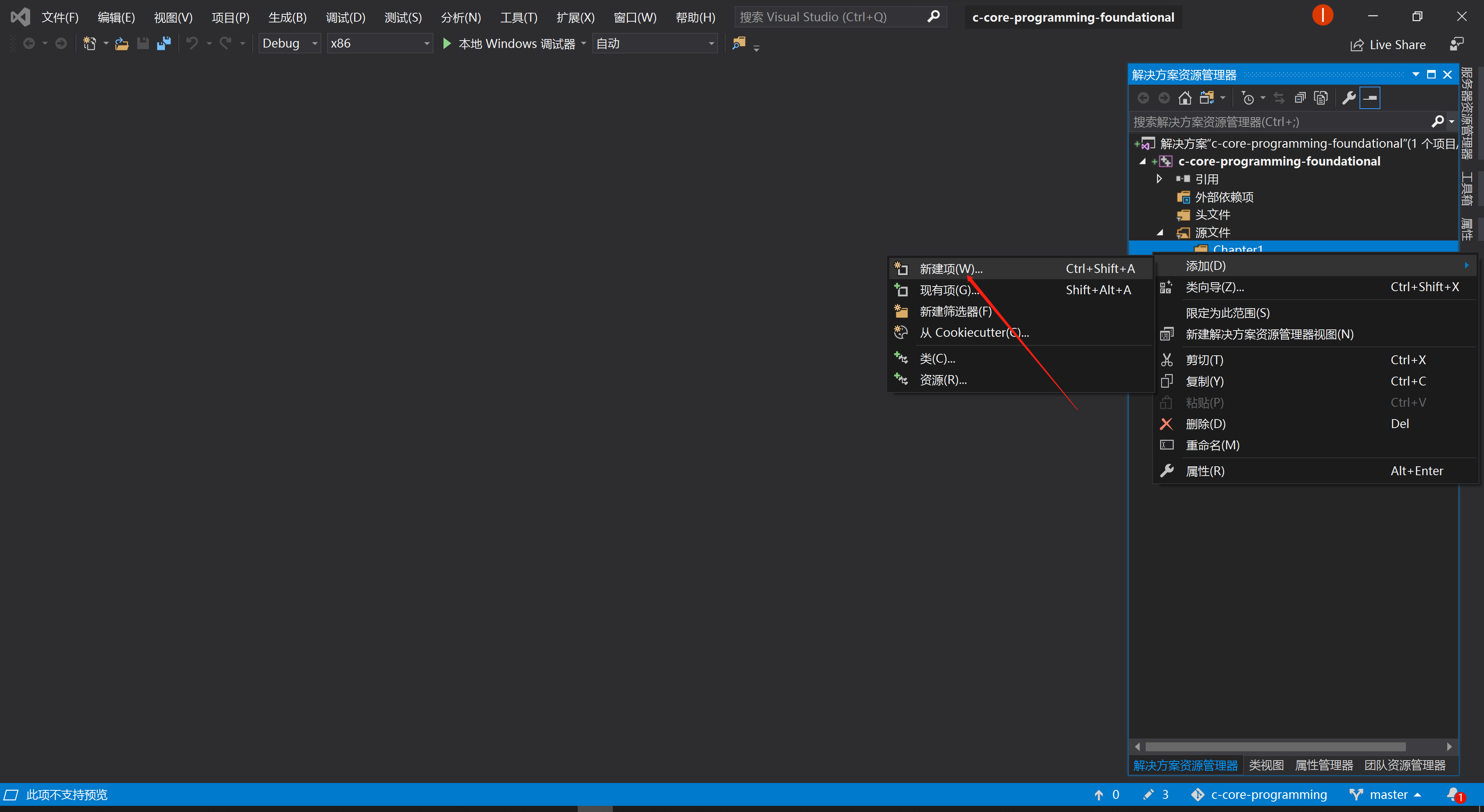Click the Show All Files icon
The height and width of the screenshot is (812, 1484).
tap(1320, 98)
